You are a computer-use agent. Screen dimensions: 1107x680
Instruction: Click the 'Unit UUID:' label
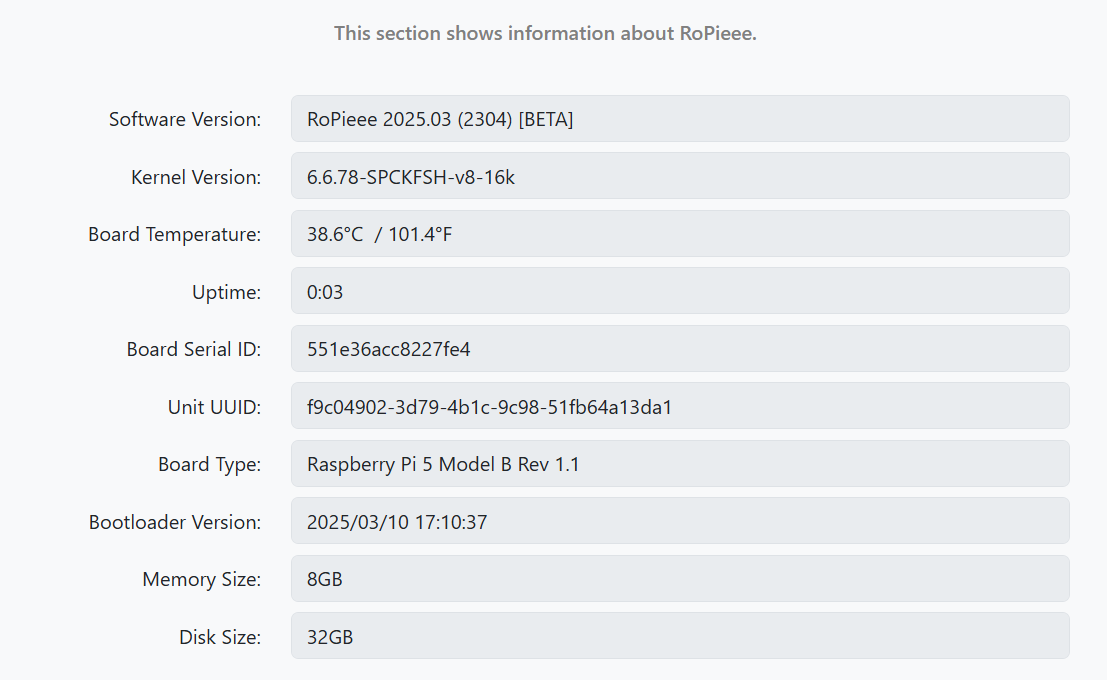point(214,407)
